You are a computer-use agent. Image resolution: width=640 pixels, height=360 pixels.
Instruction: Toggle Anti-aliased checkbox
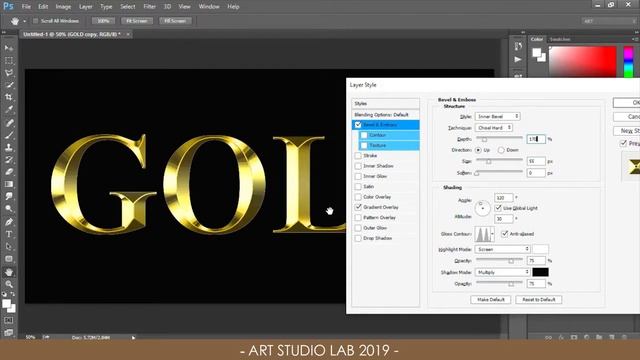504,234
